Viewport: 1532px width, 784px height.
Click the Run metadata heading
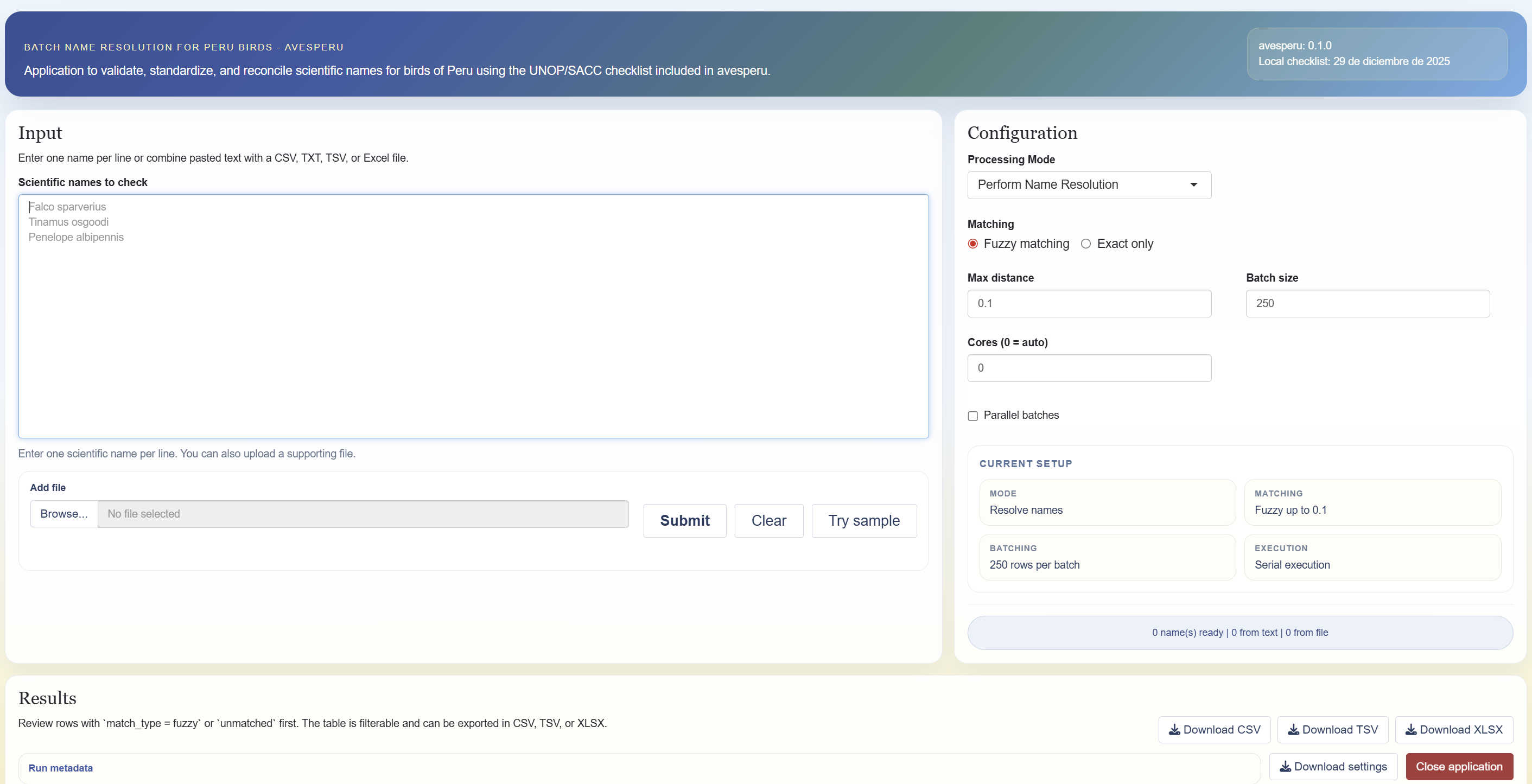pos(61,768)
